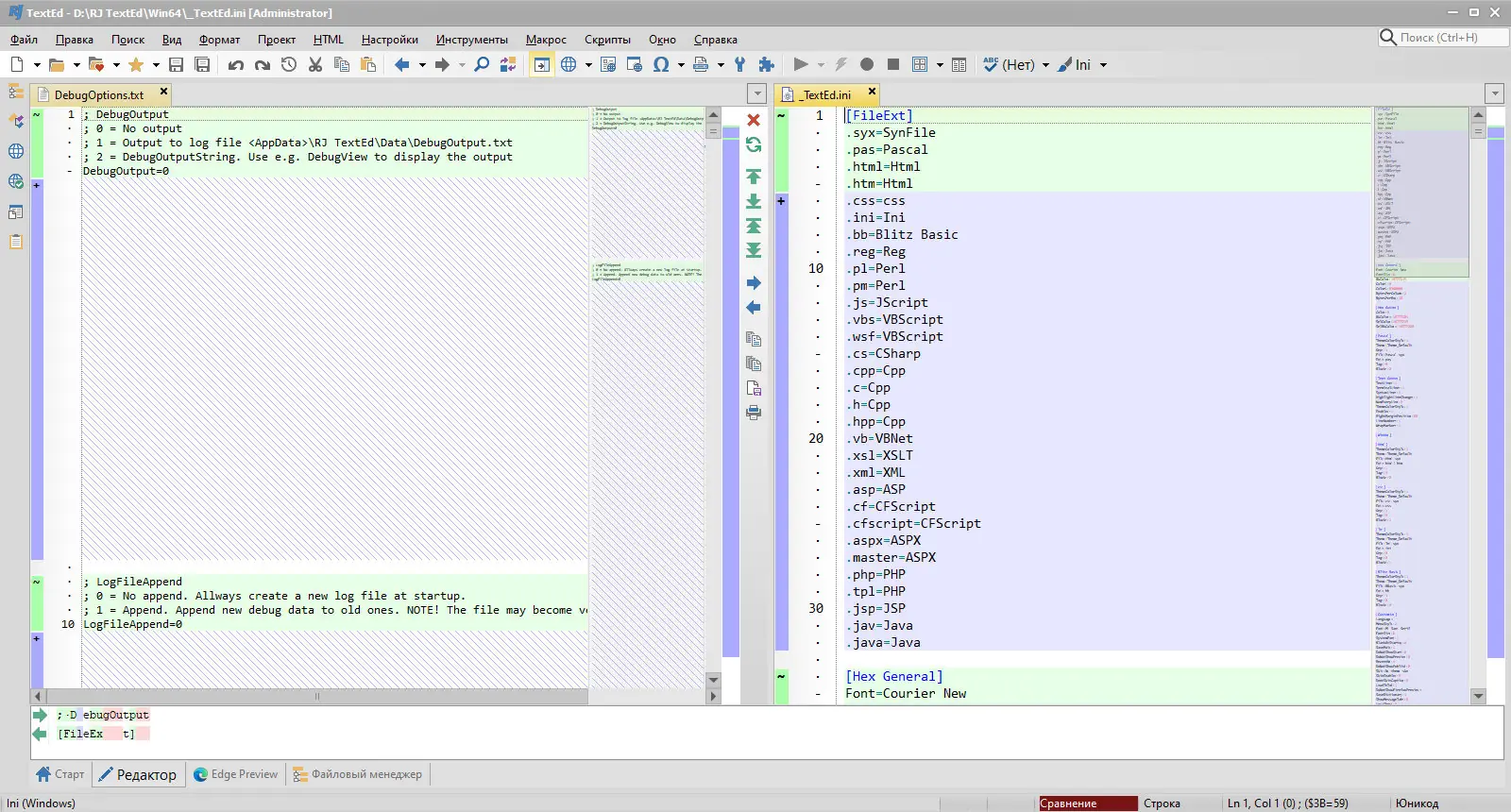Viewport: 1511px width, 812px height.
Task: Open the magnifier Find tool in toolbar
Action: pos(482,64)
